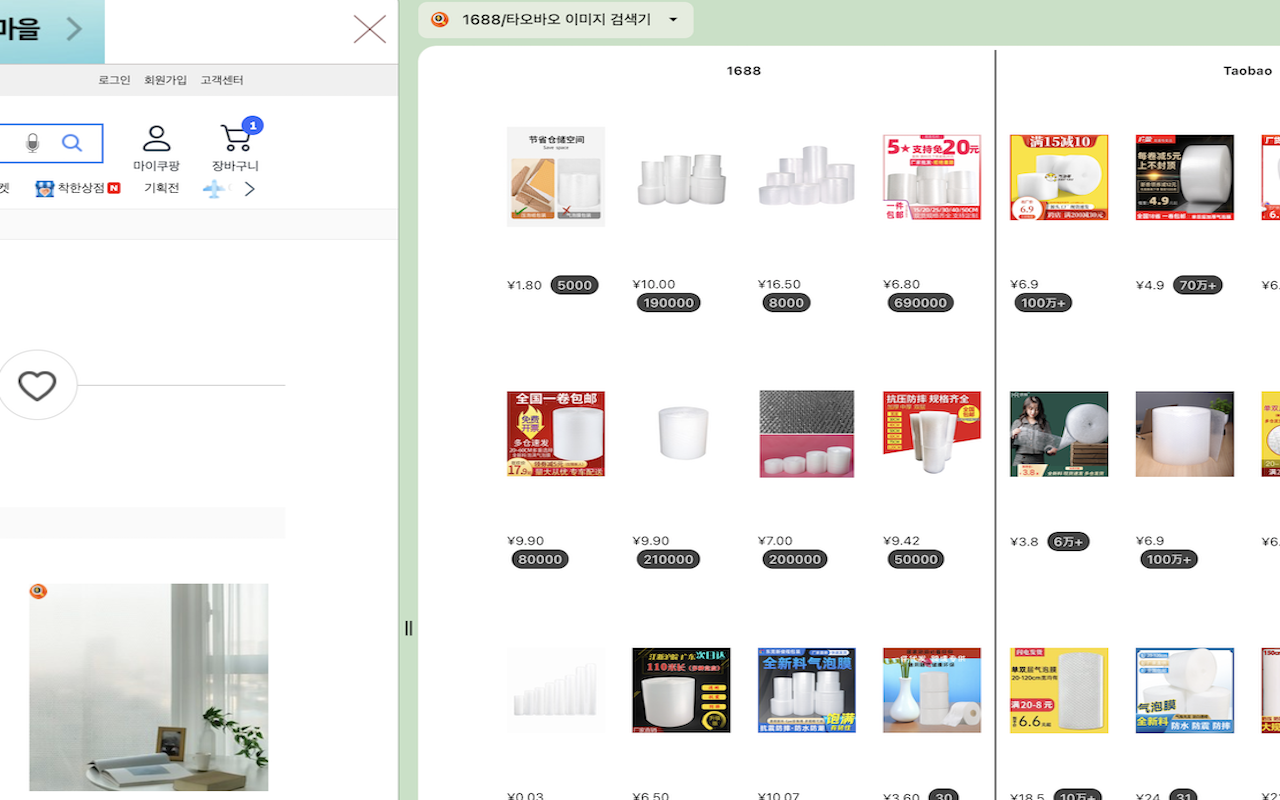Click the extension logo icon beside 1688/타오바오 title
This screenshot has height=800, width=1280.
point(440,19)
